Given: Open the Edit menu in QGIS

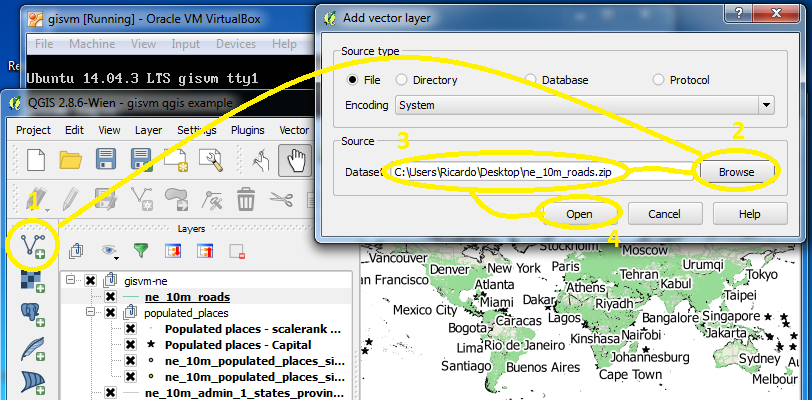Looking at the screenshot, I should pyautogui.click(x=75, y=130).
